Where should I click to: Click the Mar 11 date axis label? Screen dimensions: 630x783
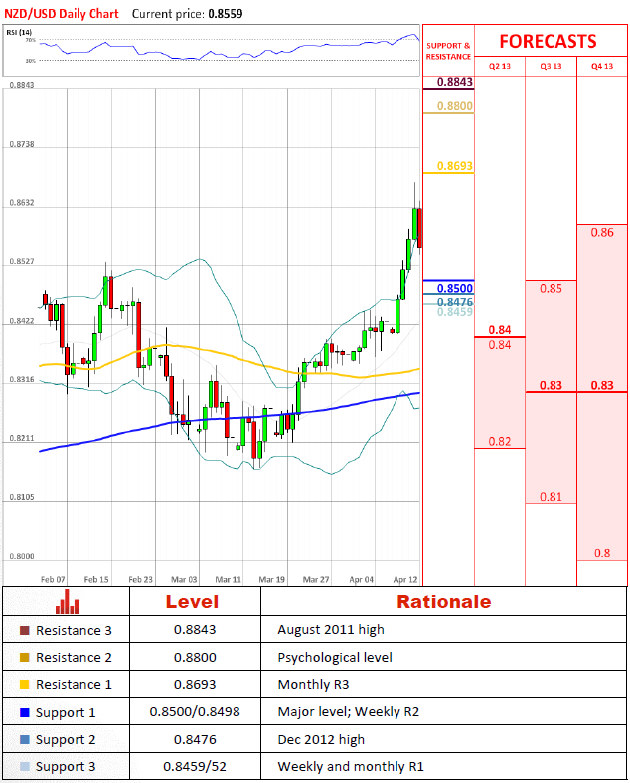pyautogui.click(x=228, y=579)
